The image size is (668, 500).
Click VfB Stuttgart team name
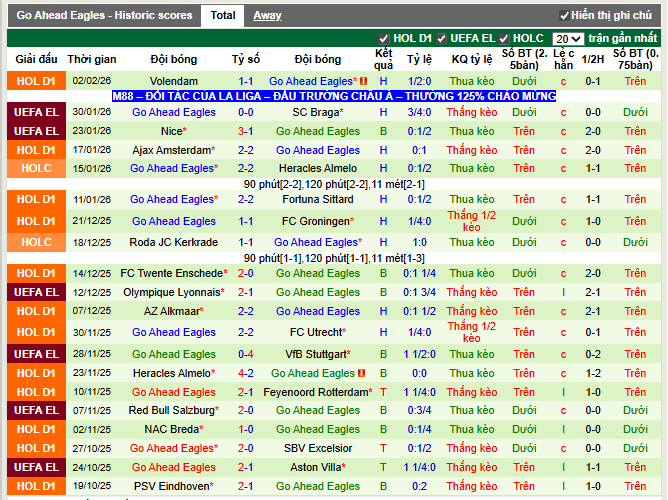pos(318,354)
